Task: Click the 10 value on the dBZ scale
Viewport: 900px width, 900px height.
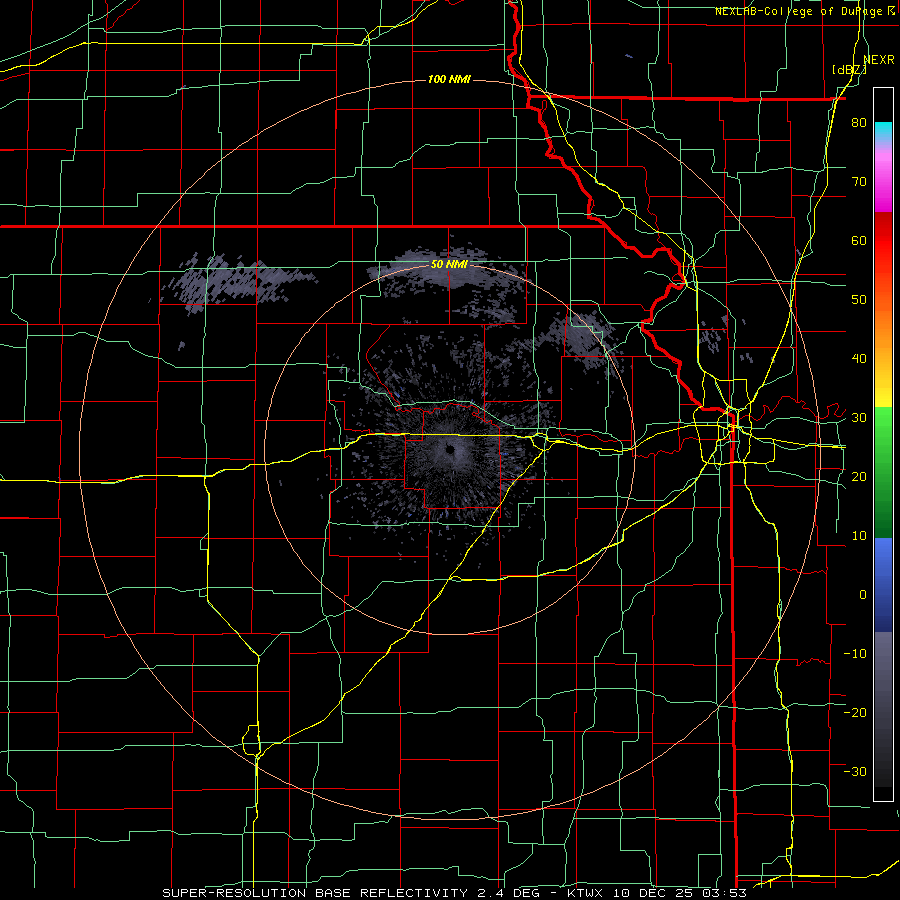Action: pos(859,536)
